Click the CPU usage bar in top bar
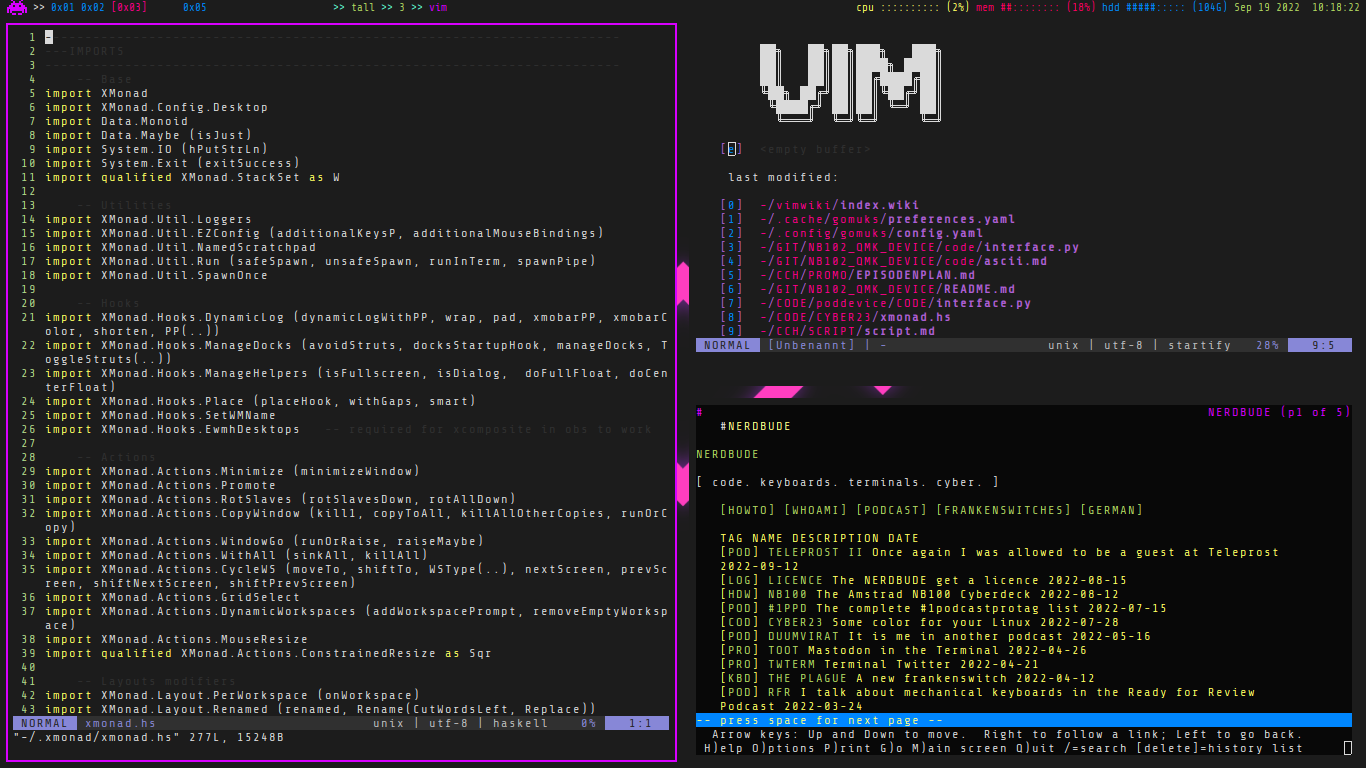The width and height of the screenshot is (1366, 768). [911, 7]
